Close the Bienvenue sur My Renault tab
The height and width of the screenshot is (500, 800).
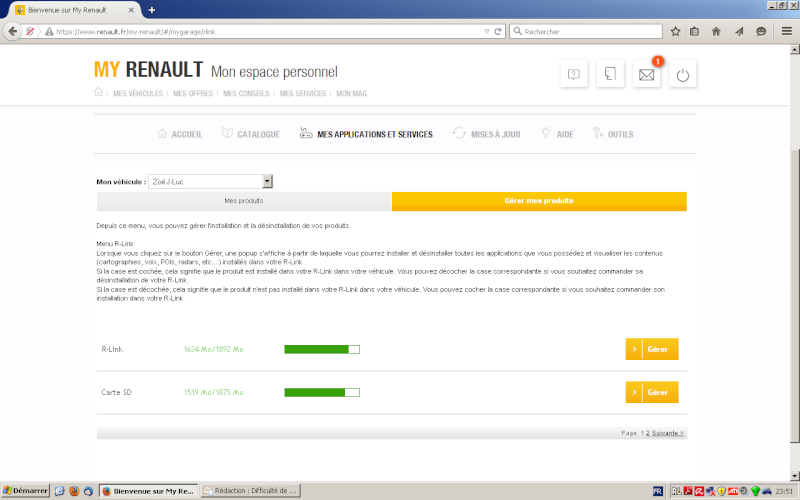click(131, 10)
